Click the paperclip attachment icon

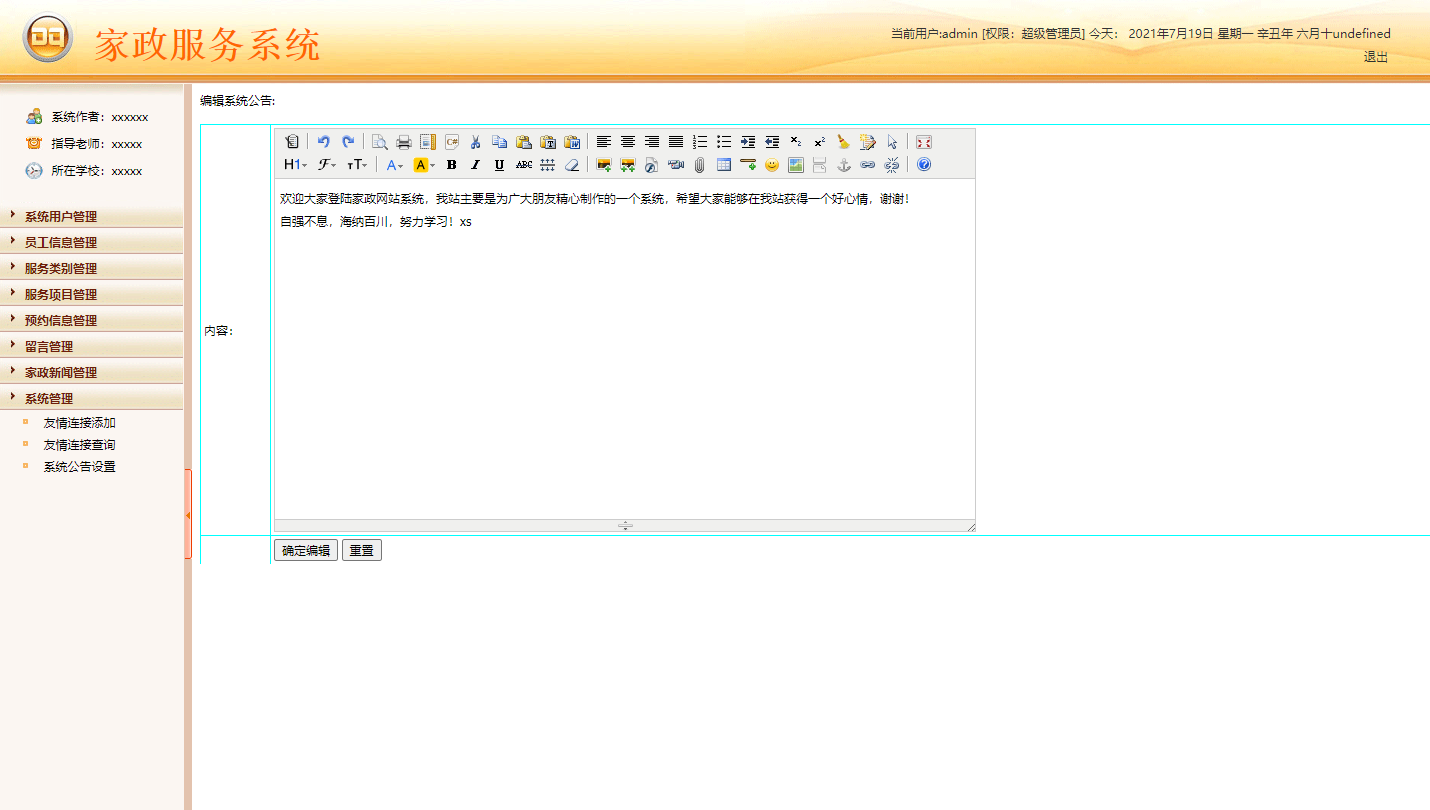coord(700,165)
